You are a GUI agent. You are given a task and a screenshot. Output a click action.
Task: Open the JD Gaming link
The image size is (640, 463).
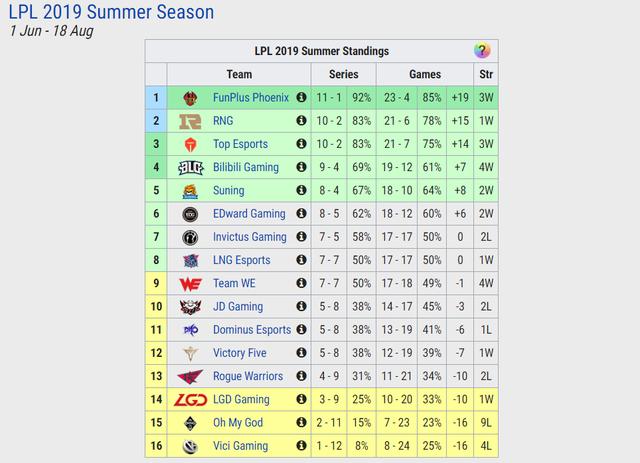[x=238, y=306]
